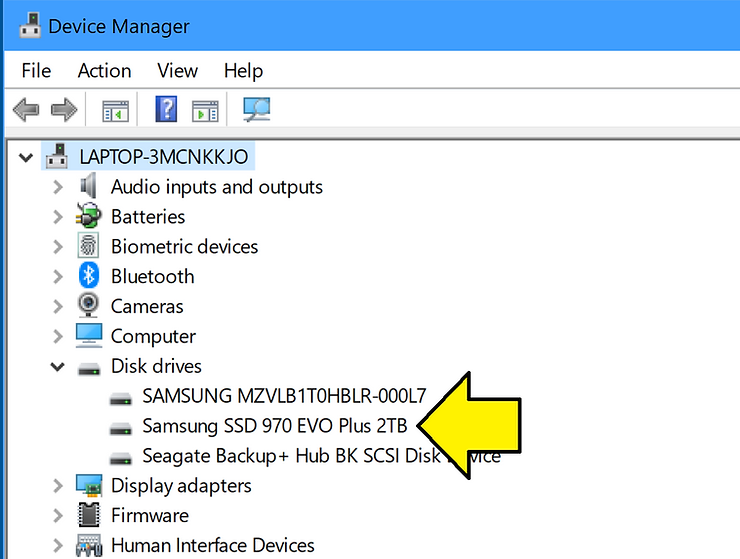Click the Firmware chip icon
The height and width of the screenshot is (559, 740).
point(89,515)
